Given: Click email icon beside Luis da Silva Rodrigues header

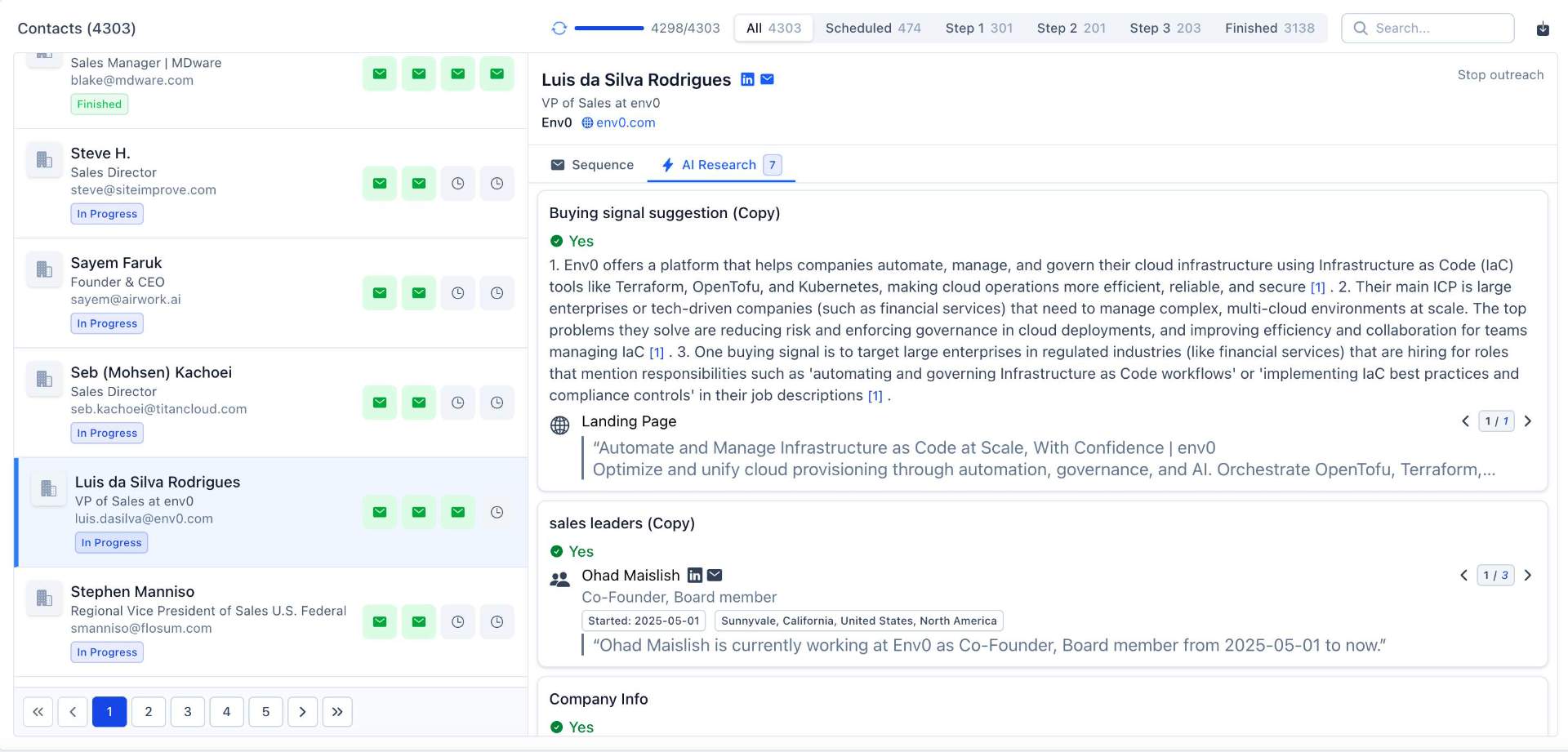Looking at the screenshot, I should (768, 79).
